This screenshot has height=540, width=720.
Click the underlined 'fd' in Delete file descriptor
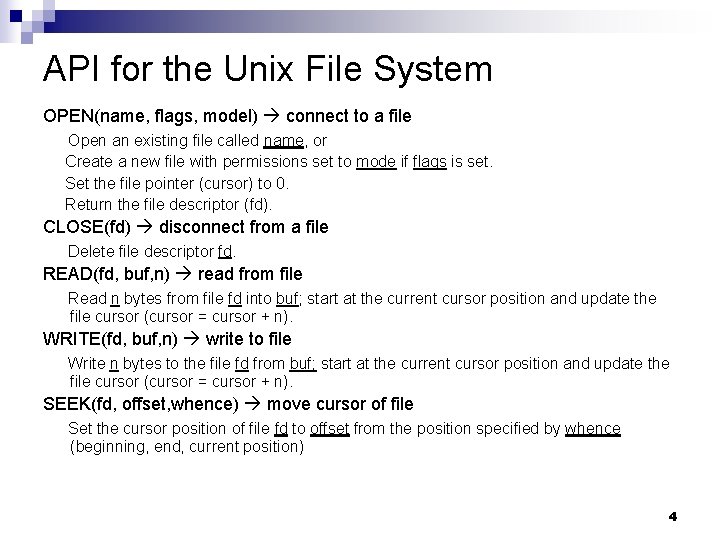(225, 252)
